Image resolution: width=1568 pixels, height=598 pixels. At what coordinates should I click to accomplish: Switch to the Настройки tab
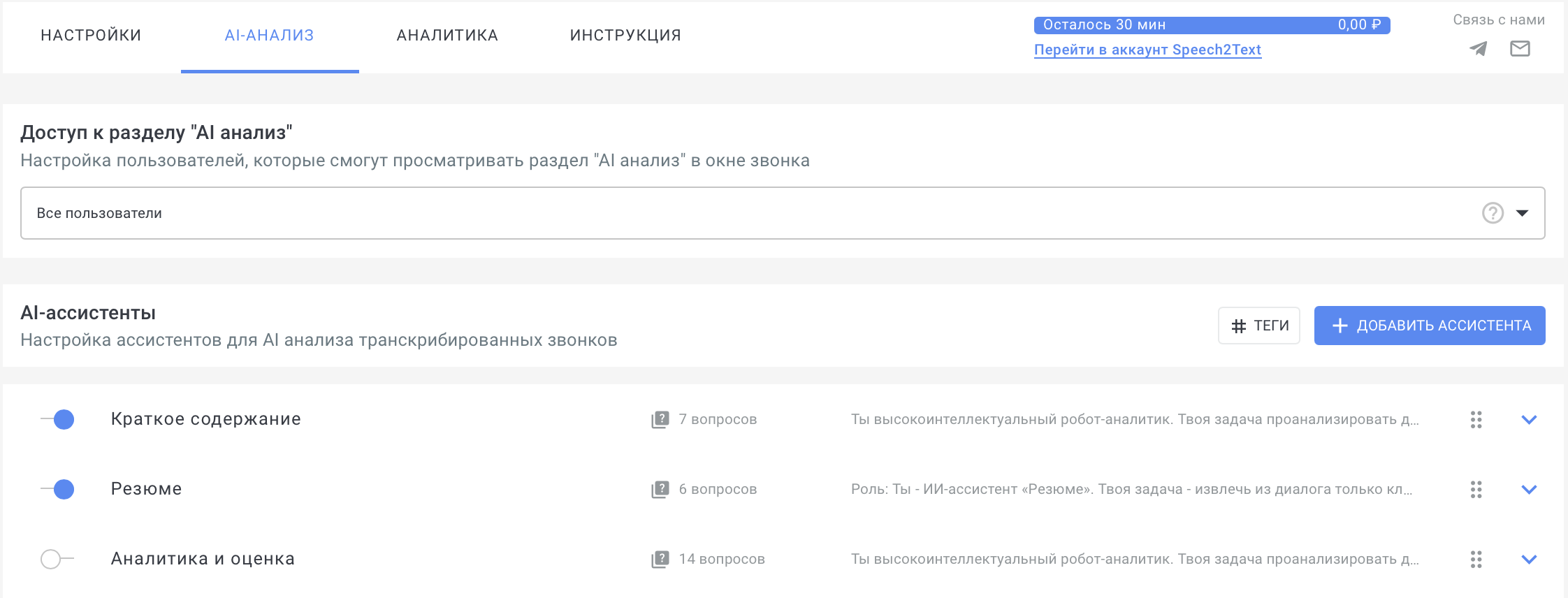91,36
